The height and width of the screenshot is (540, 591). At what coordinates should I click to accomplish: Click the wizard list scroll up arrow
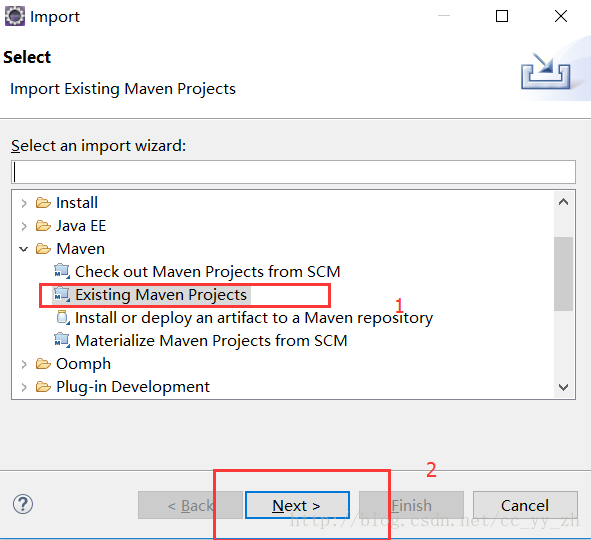click(x=563, y=202)
